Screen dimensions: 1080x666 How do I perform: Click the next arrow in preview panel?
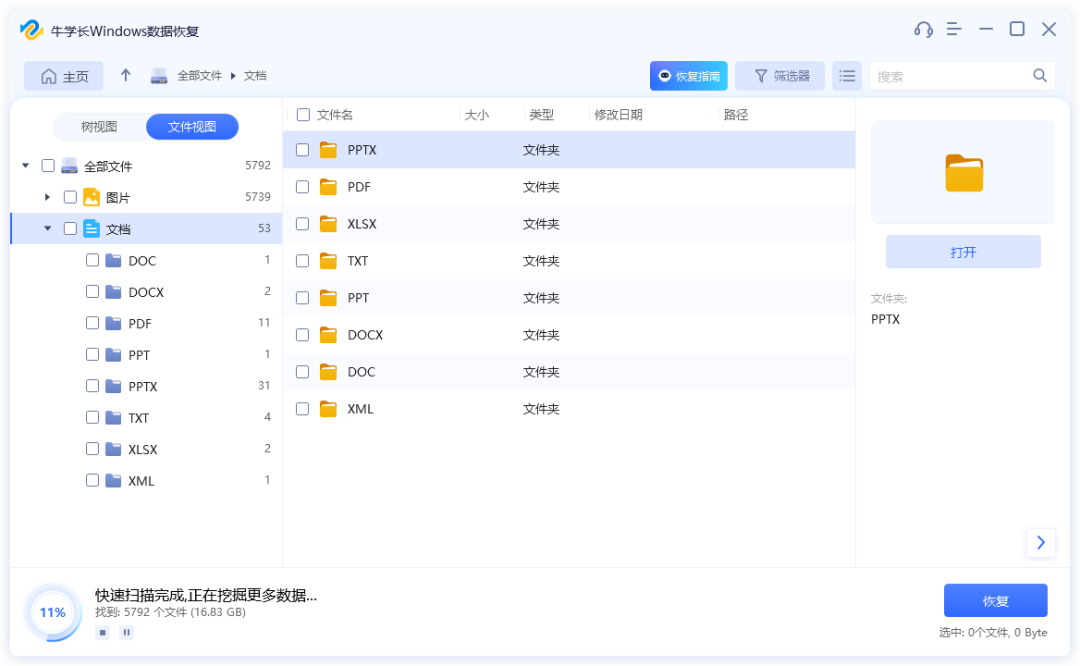click(x=1040, y=542)
